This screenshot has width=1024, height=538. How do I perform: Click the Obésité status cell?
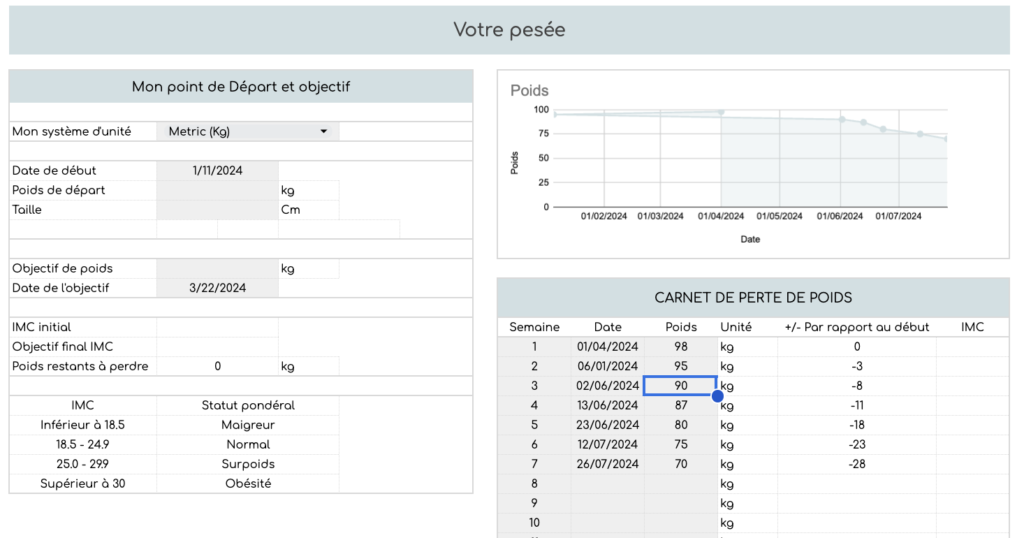[247, 483]
